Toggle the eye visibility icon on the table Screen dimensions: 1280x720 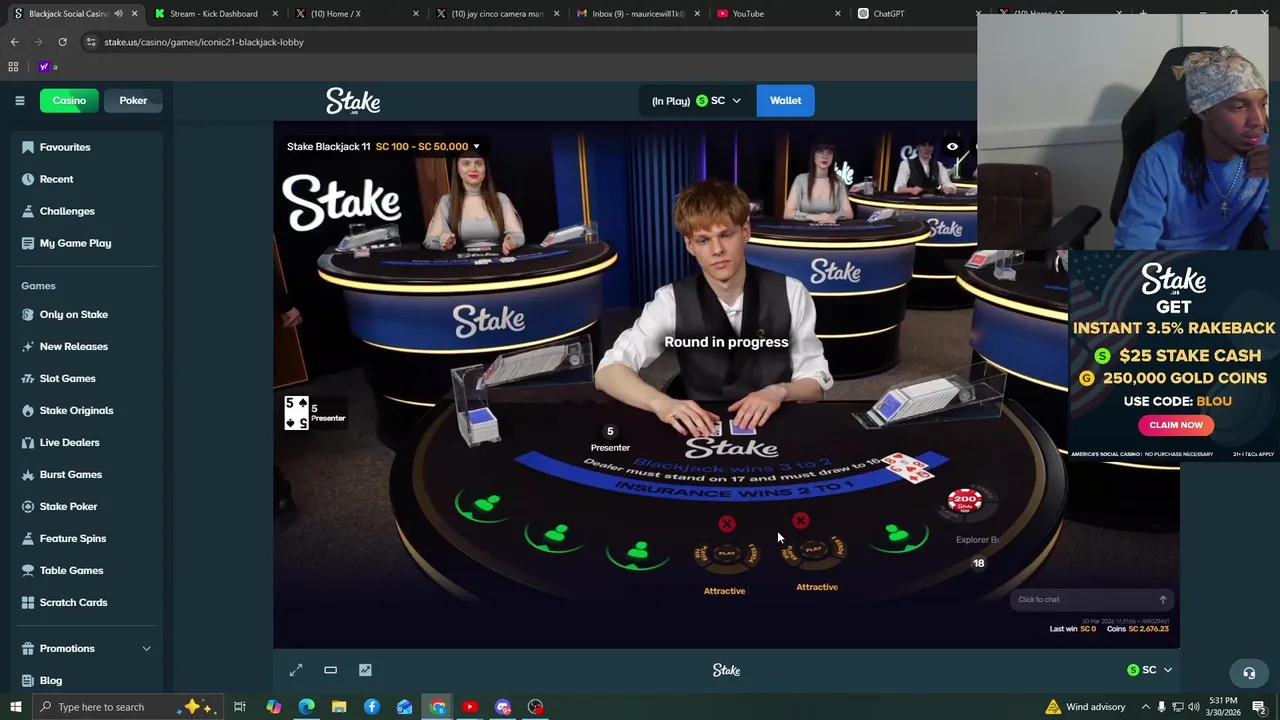952,147
